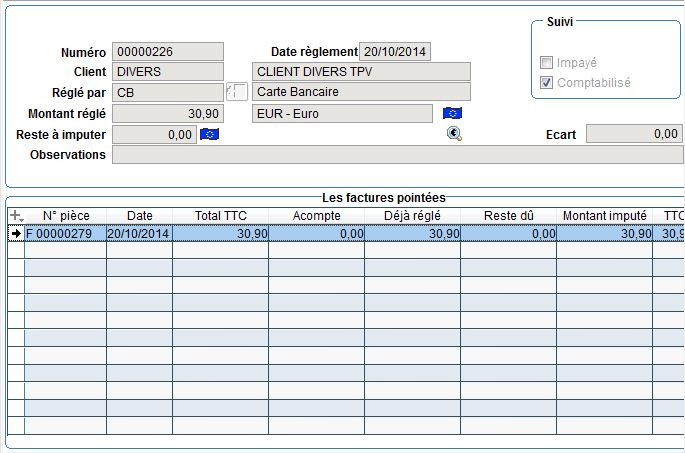Click the Total TTC column header

coord(221,216)
